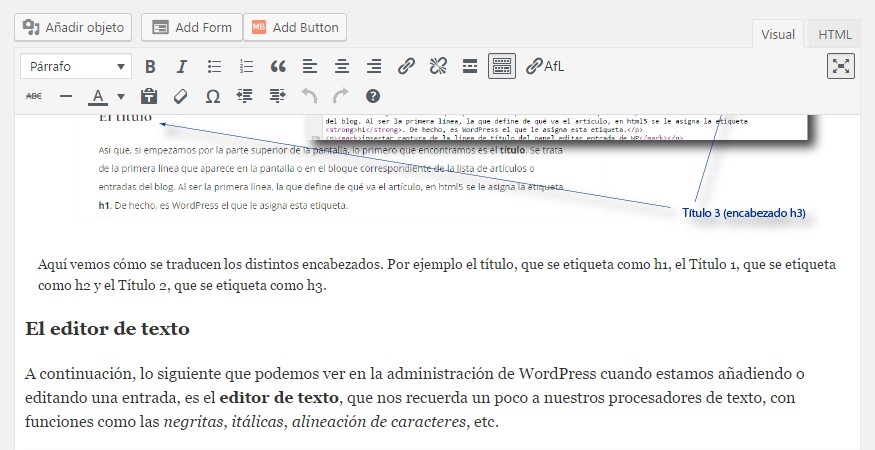Click the italic word 'negritas'
The width and height of the screenshot is (875, 450).
tap(193, 422)
